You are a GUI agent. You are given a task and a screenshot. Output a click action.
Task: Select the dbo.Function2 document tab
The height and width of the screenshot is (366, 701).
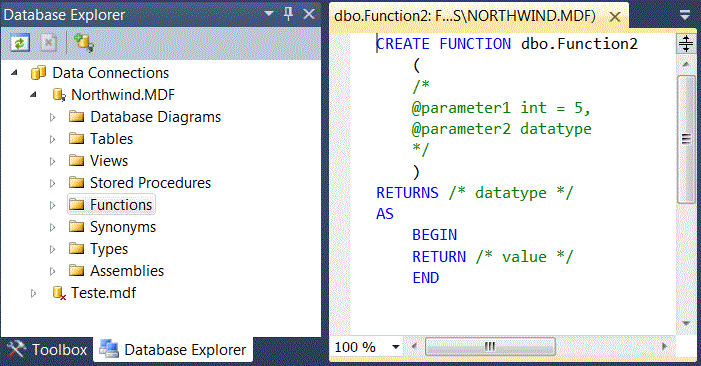click(x=465, y=16)
